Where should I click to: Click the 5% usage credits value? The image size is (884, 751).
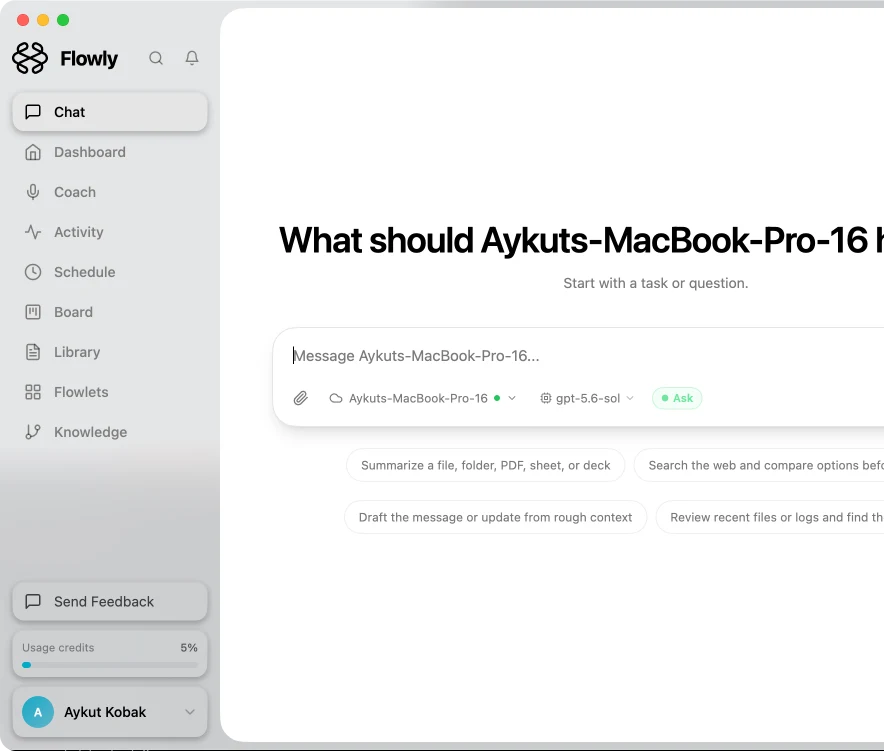click(189, 648)
